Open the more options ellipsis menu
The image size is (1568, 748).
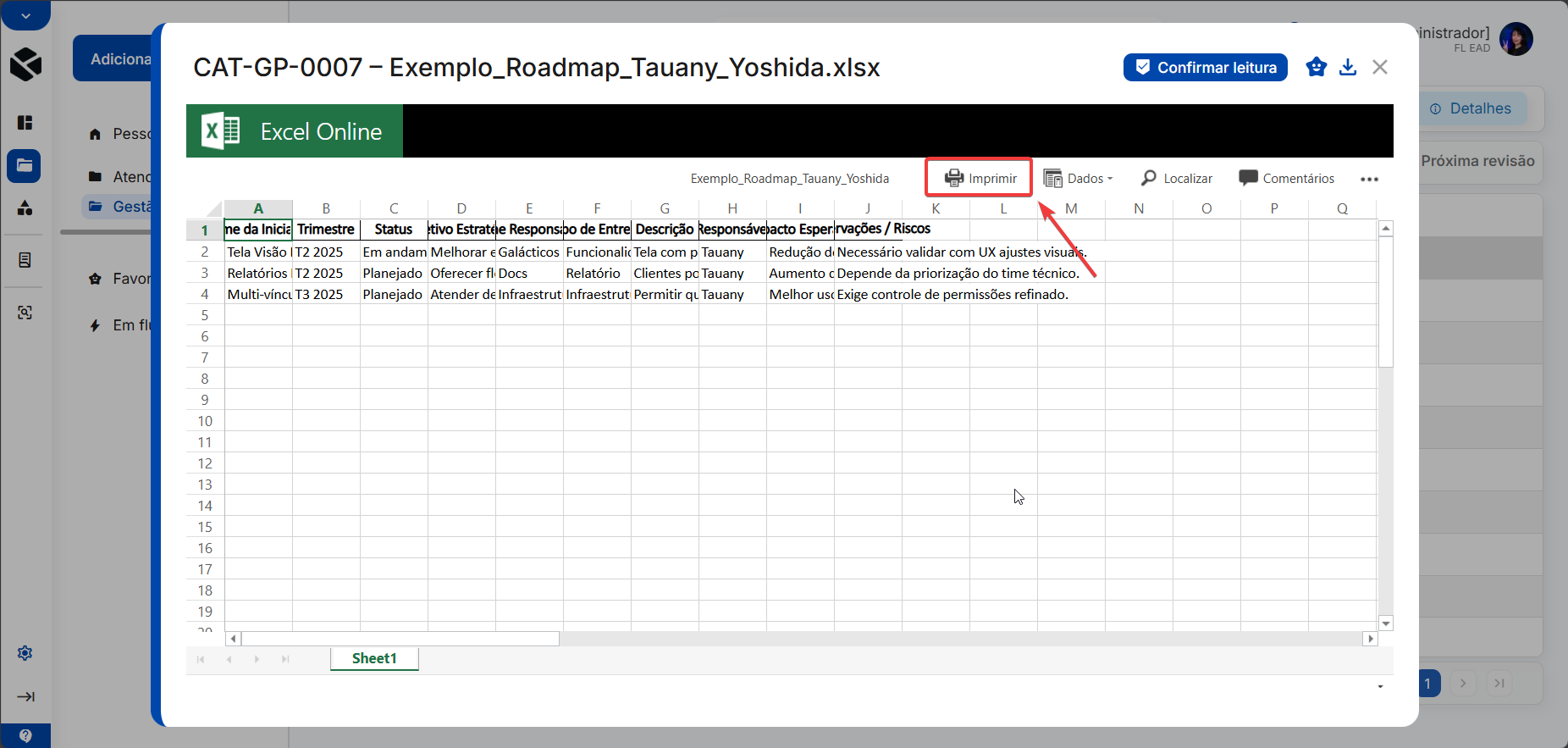tap(1369, 179)
